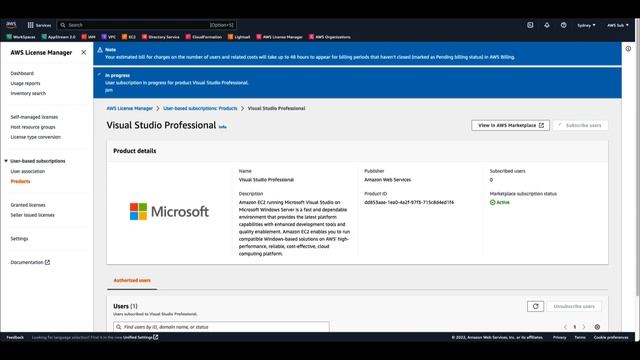The height and width of the screenshot is (360, 640).
Task: Go to previous page of users
Action: click(565, 327)
